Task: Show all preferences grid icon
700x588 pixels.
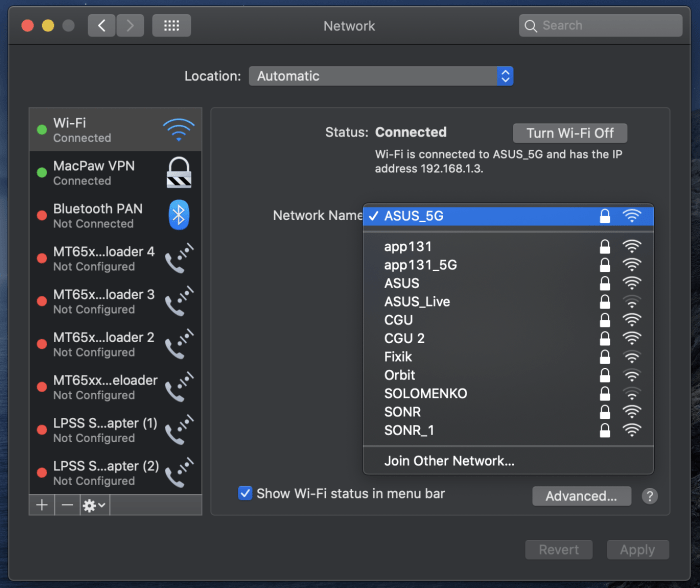Action: tap(171, 25)
